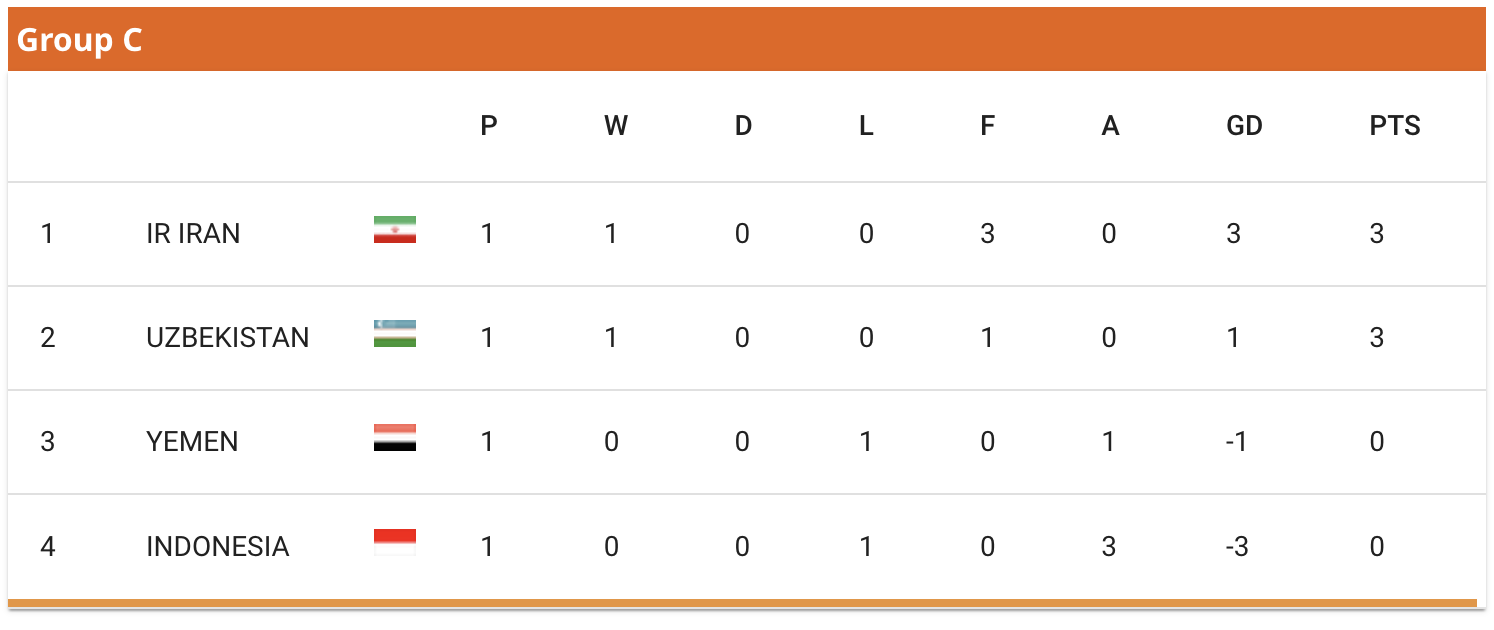Click the P column header
This screenshot has height=630, width=1494.
point(489,126)
